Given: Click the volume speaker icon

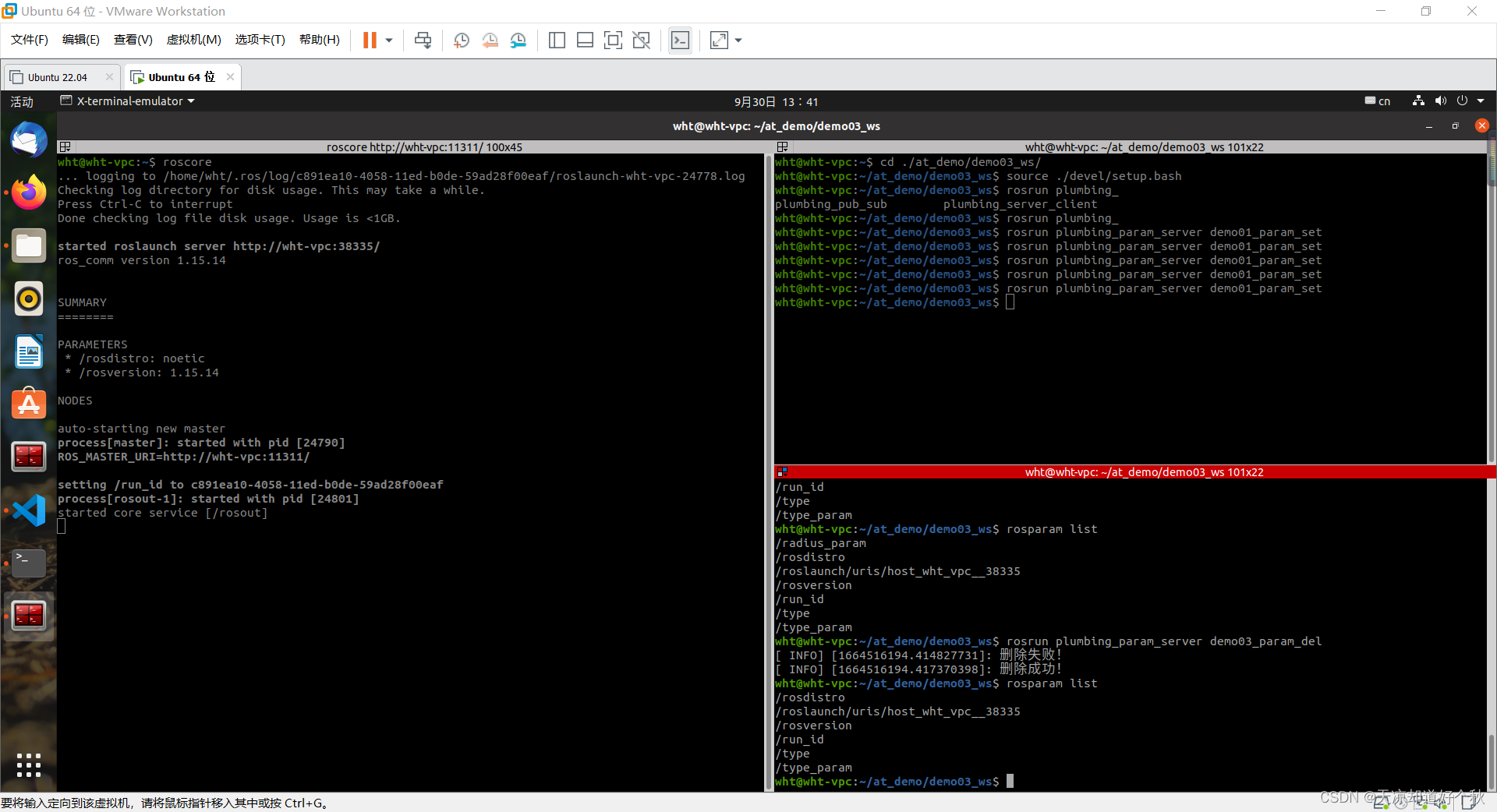Looking at the screenshot, I should (x=1440, y=101).
